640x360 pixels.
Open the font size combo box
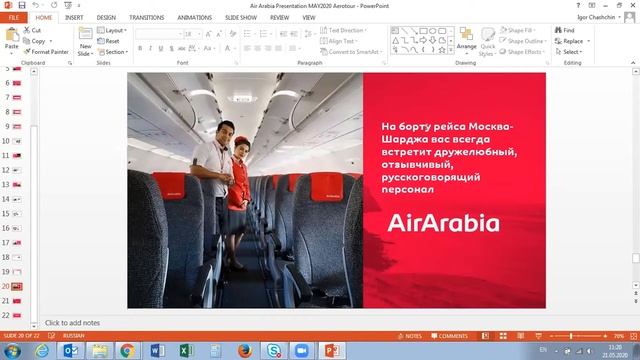click(x=192, y=34)
